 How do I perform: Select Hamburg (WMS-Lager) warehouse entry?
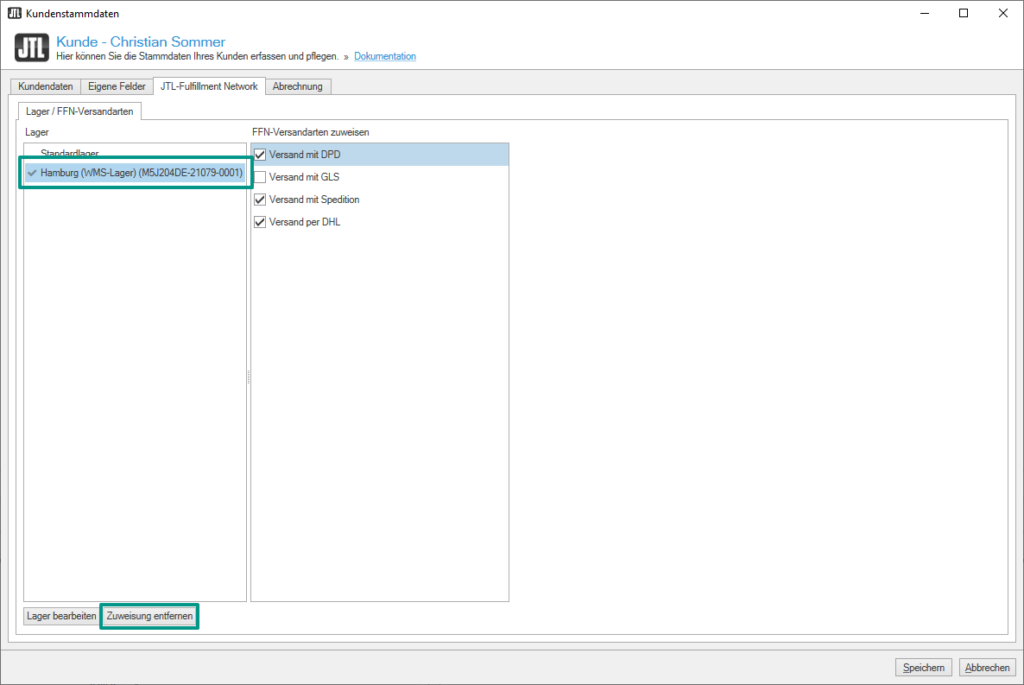140,173
